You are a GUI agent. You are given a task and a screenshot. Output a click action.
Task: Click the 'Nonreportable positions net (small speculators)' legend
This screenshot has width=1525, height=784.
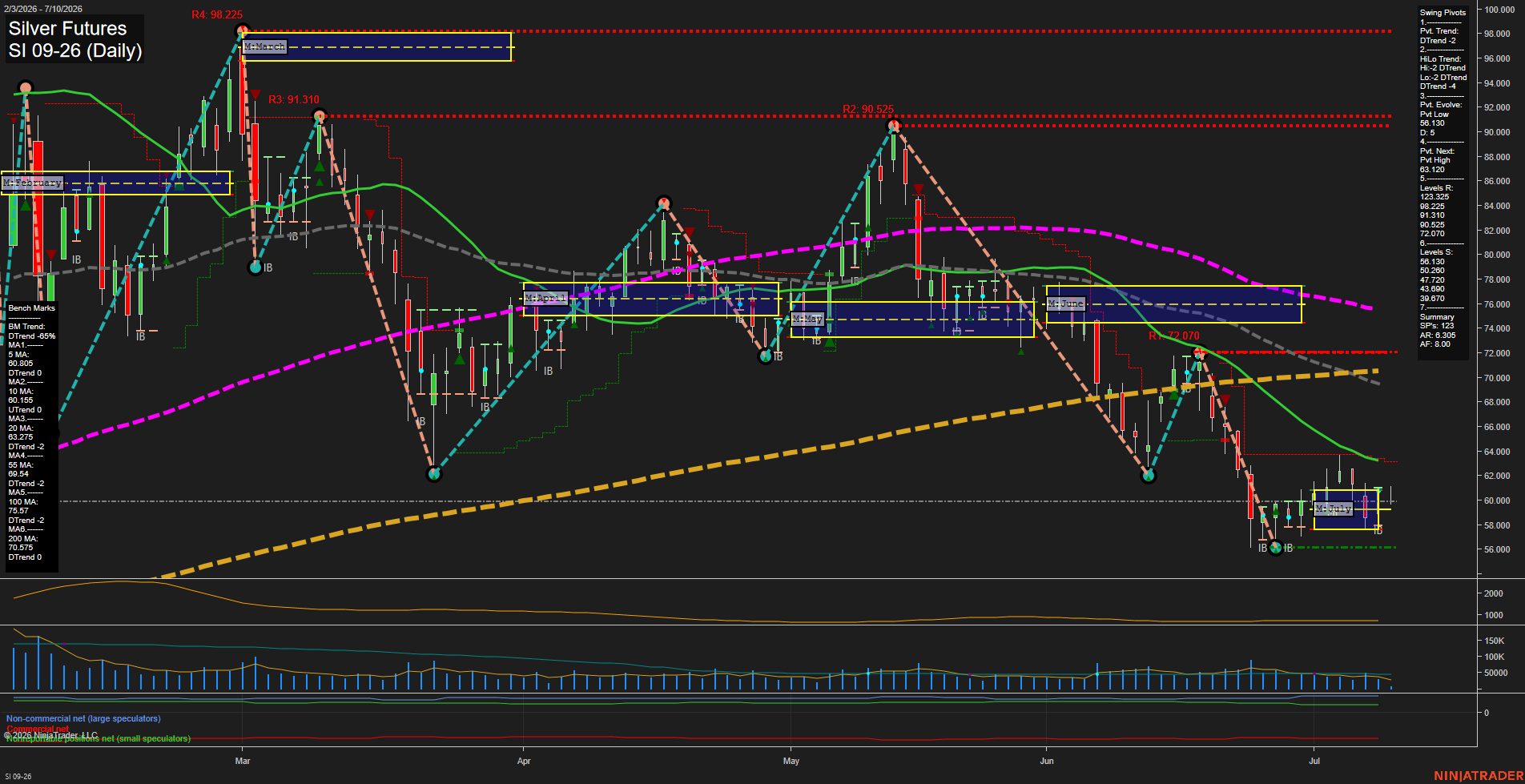(x=99, y=739)
